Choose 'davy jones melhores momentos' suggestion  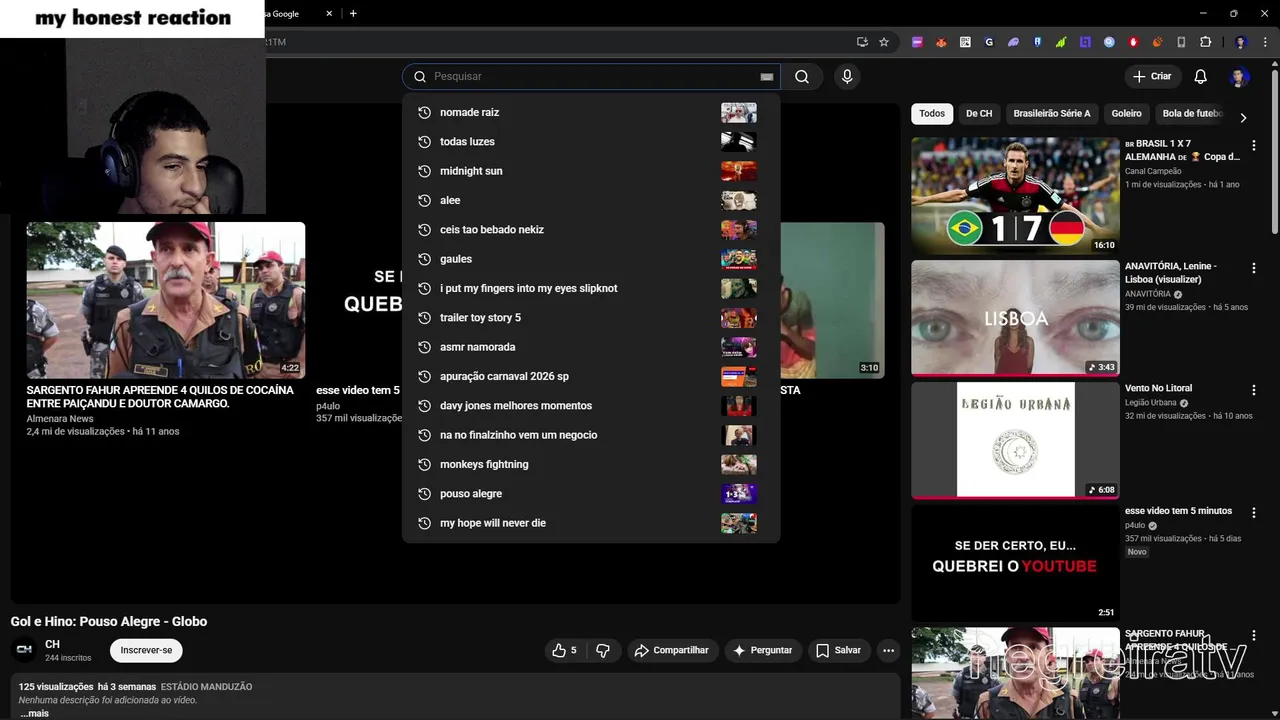(x=591, y=406)
